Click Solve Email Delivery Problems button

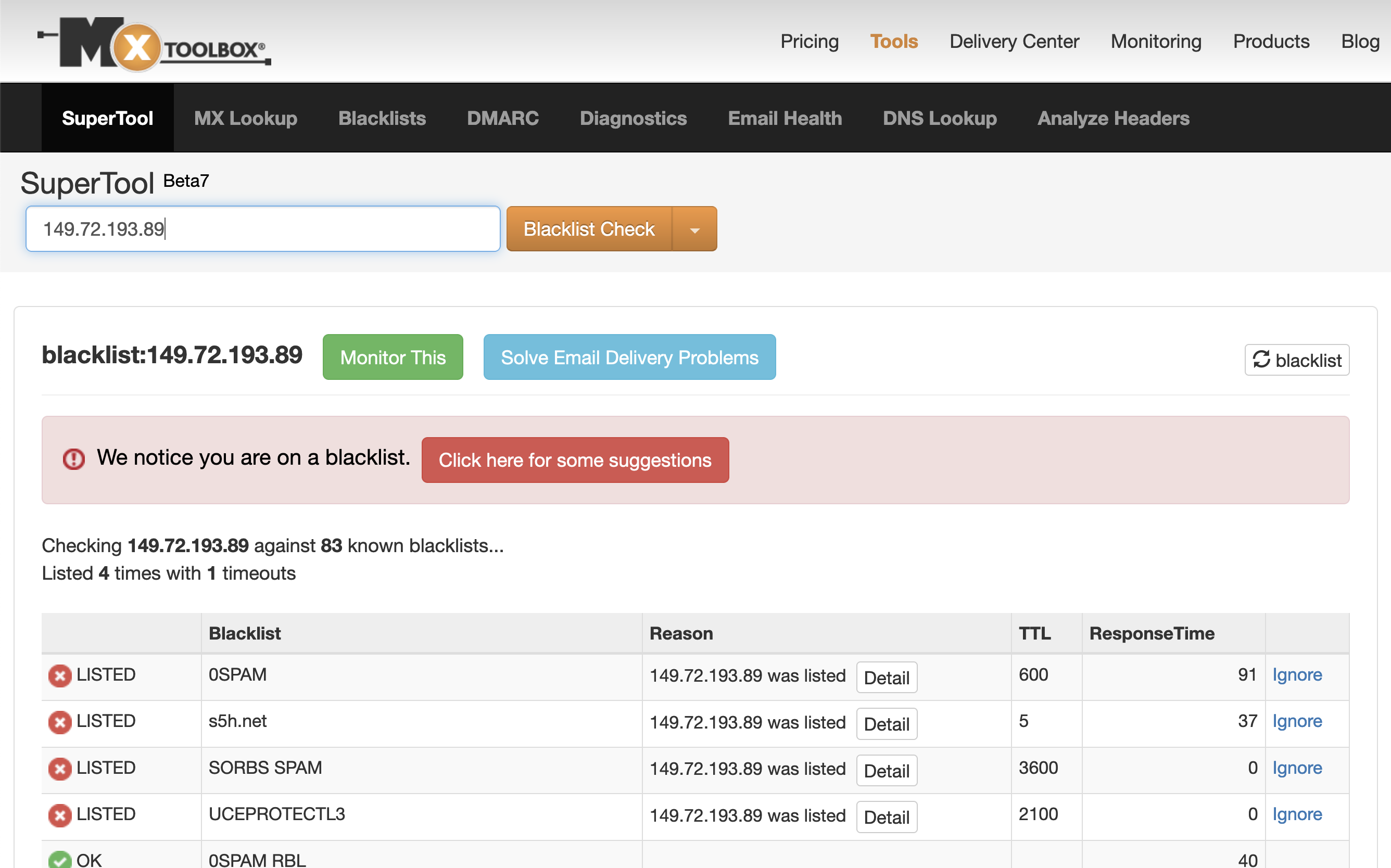click(629, 357)
